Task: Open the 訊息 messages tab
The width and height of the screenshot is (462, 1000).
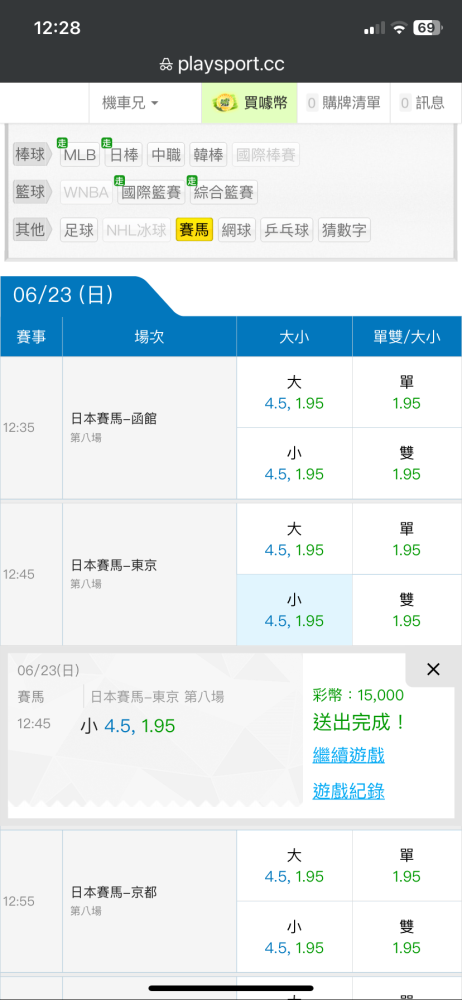Action: [426, 103]
